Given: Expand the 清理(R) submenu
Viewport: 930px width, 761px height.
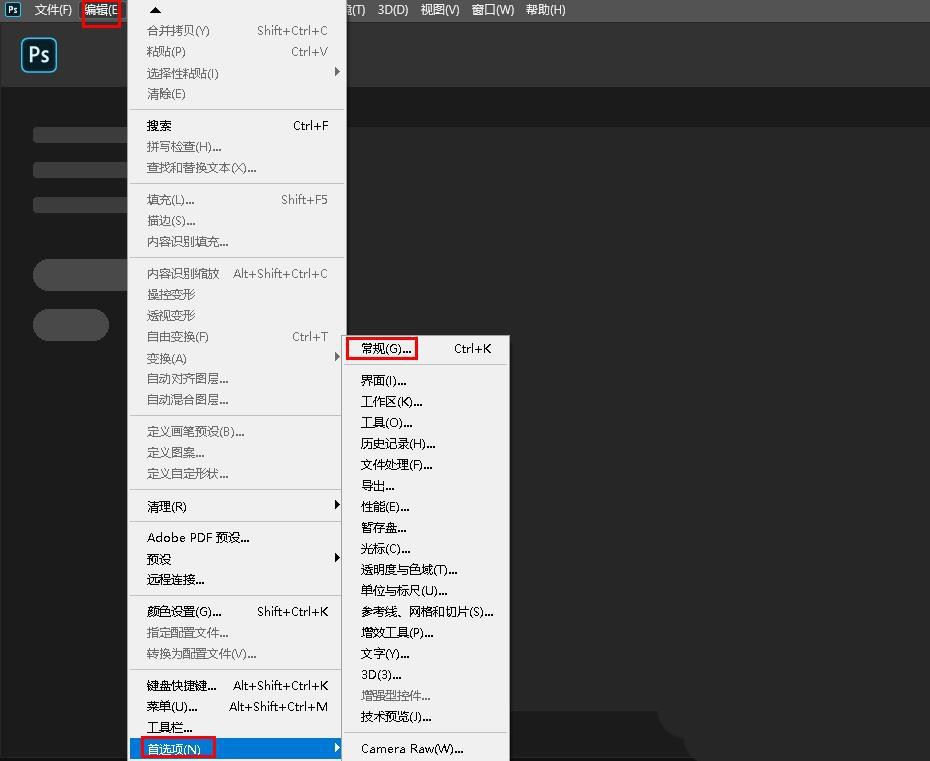Looking at the screenshot, I should [337, 508].
